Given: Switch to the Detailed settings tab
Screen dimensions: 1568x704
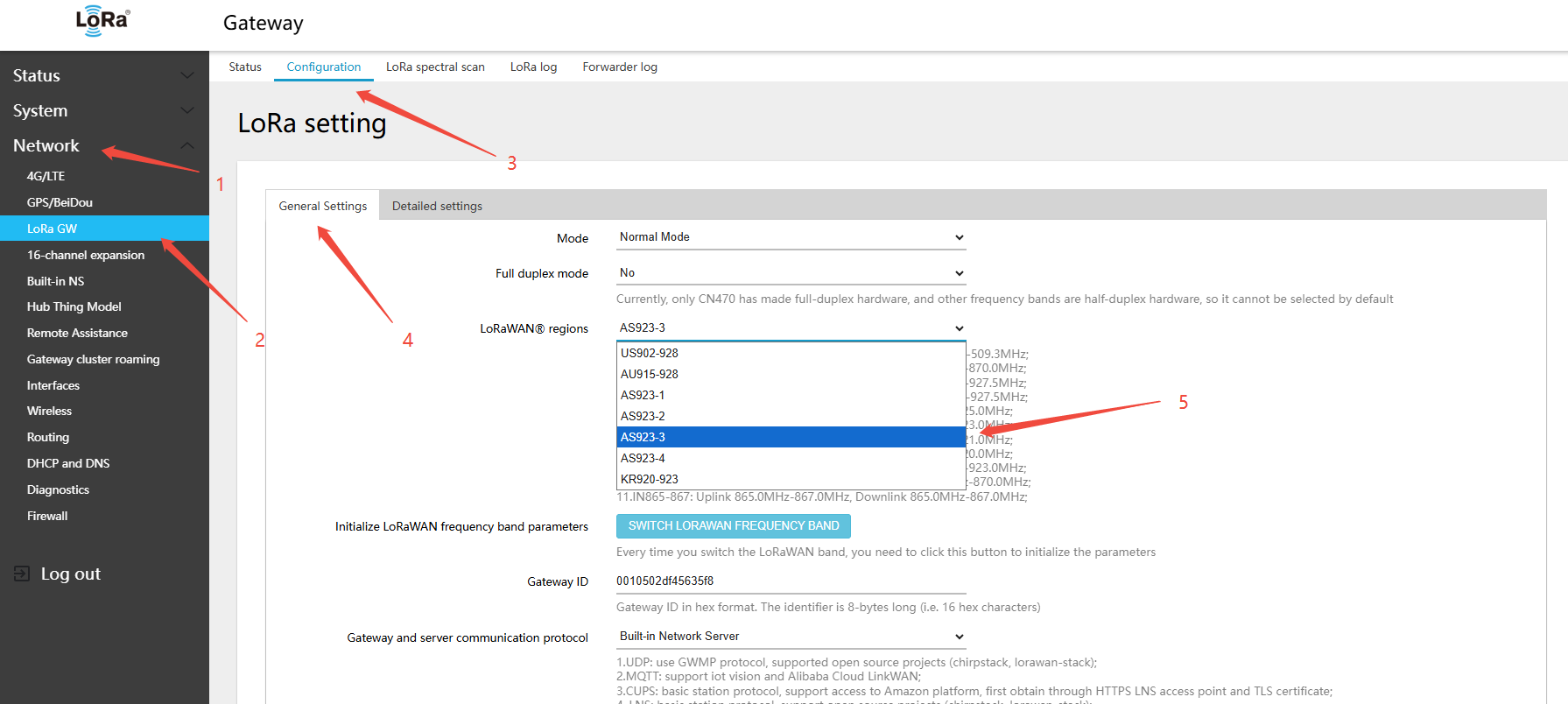Looking at the screenshot, I should click(437, 206).
